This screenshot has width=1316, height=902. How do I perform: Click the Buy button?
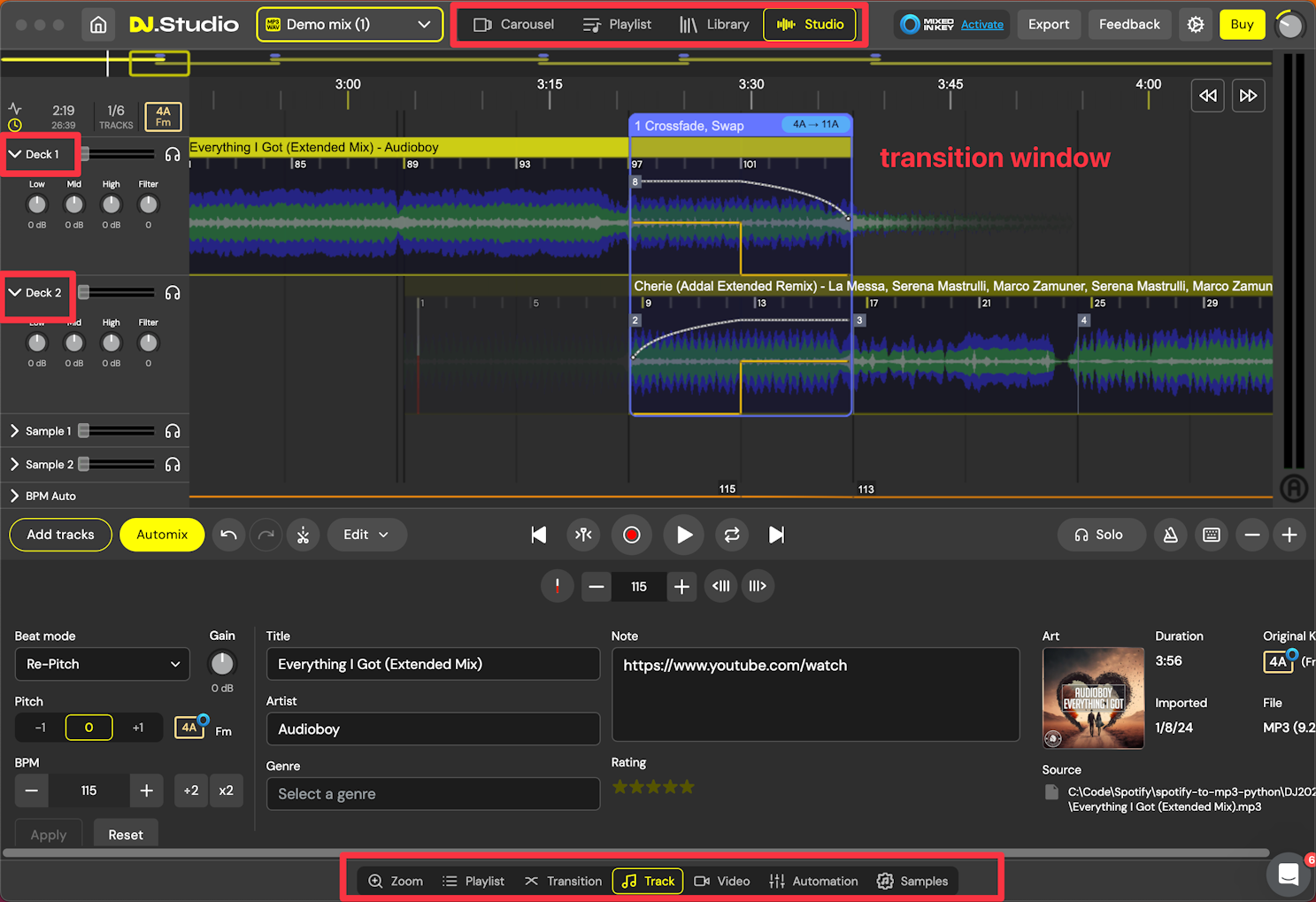pyautogui.click(x=1242, y=25)
